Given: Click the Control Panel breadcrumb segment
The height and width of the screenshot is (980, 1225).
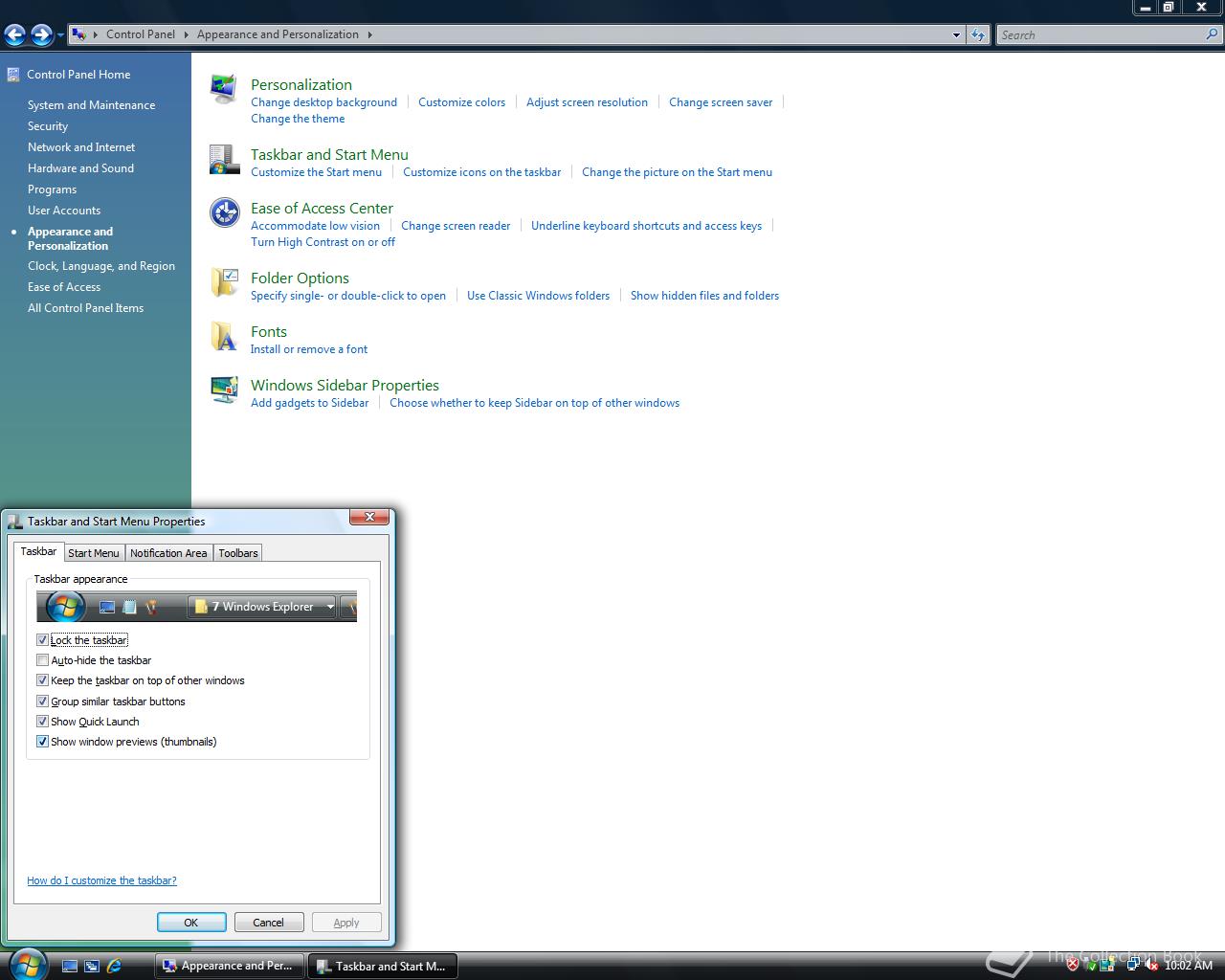Looking at the screenshot, I should (x=141, y=34).
